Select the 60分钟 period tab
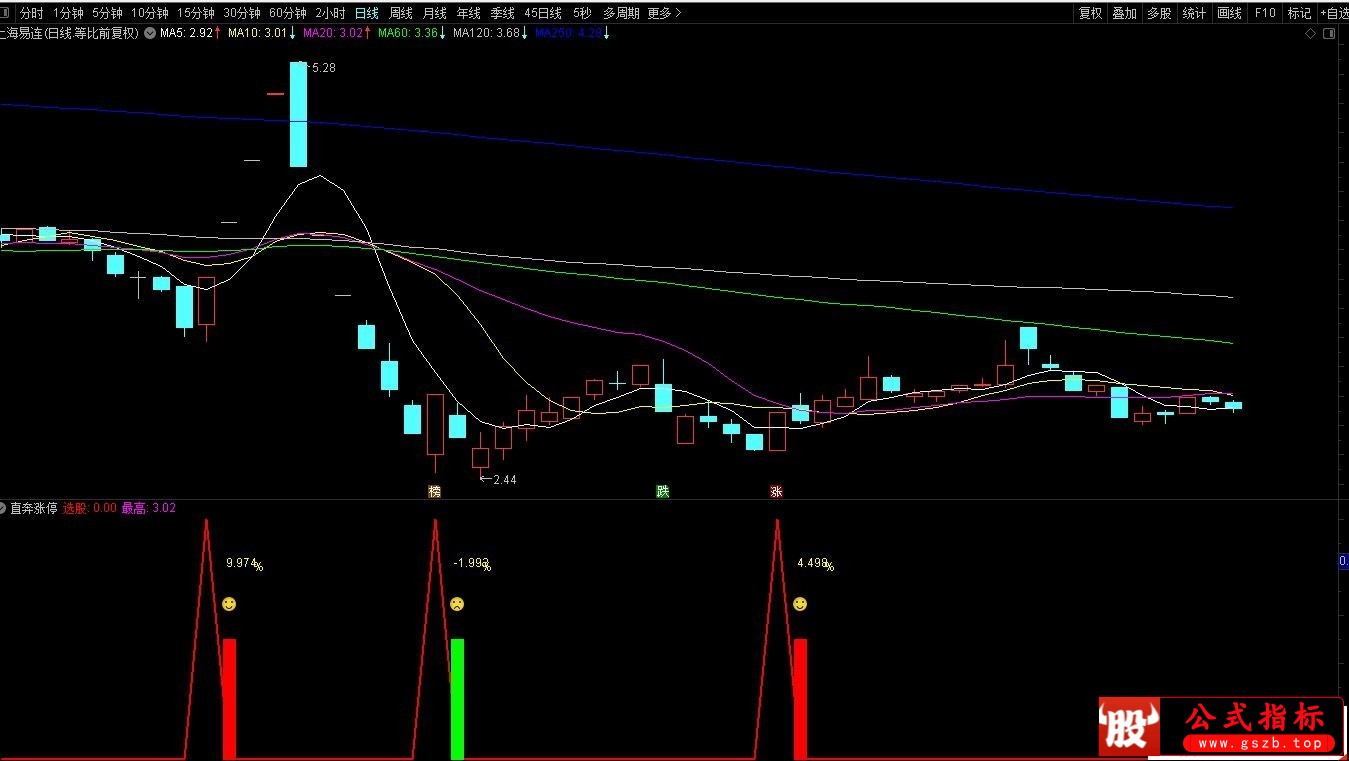Screen dimensions: 1349x761 (x=288, y=13)
